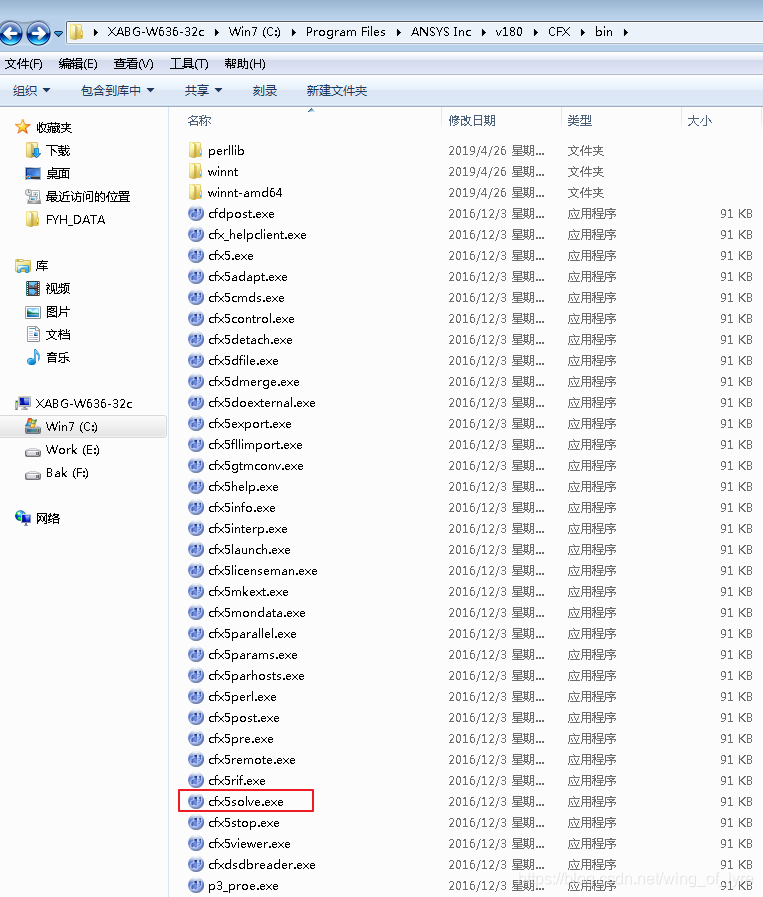Click the ANSYS Inc breadcrumb segment
Viewport: 763px width, 897px height.
click(441, 32)
